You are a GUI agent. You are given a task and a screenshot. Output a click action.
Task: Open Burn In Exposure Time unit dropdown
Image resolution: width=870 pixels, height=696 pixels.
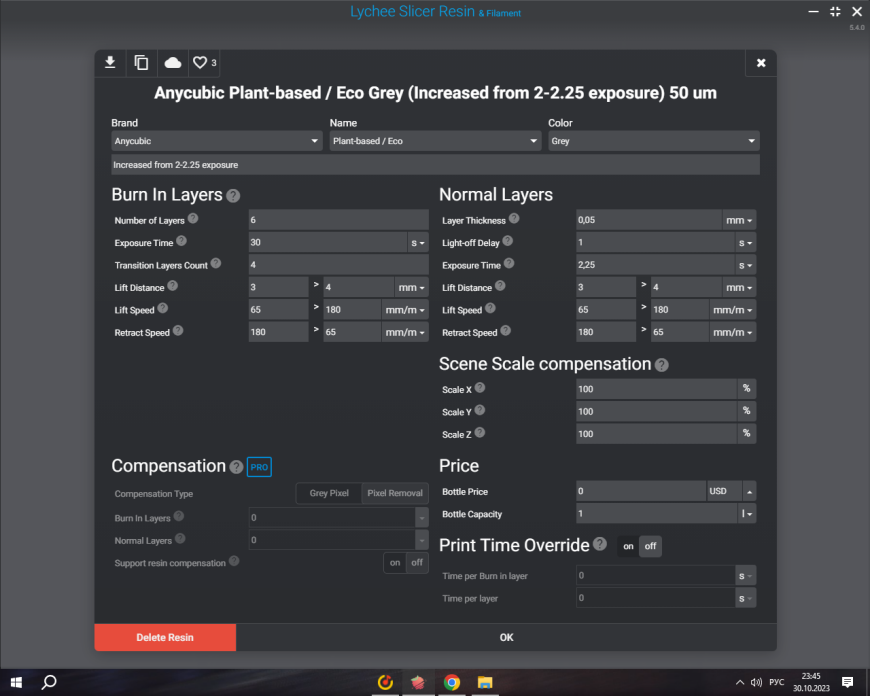click(418, 243)
